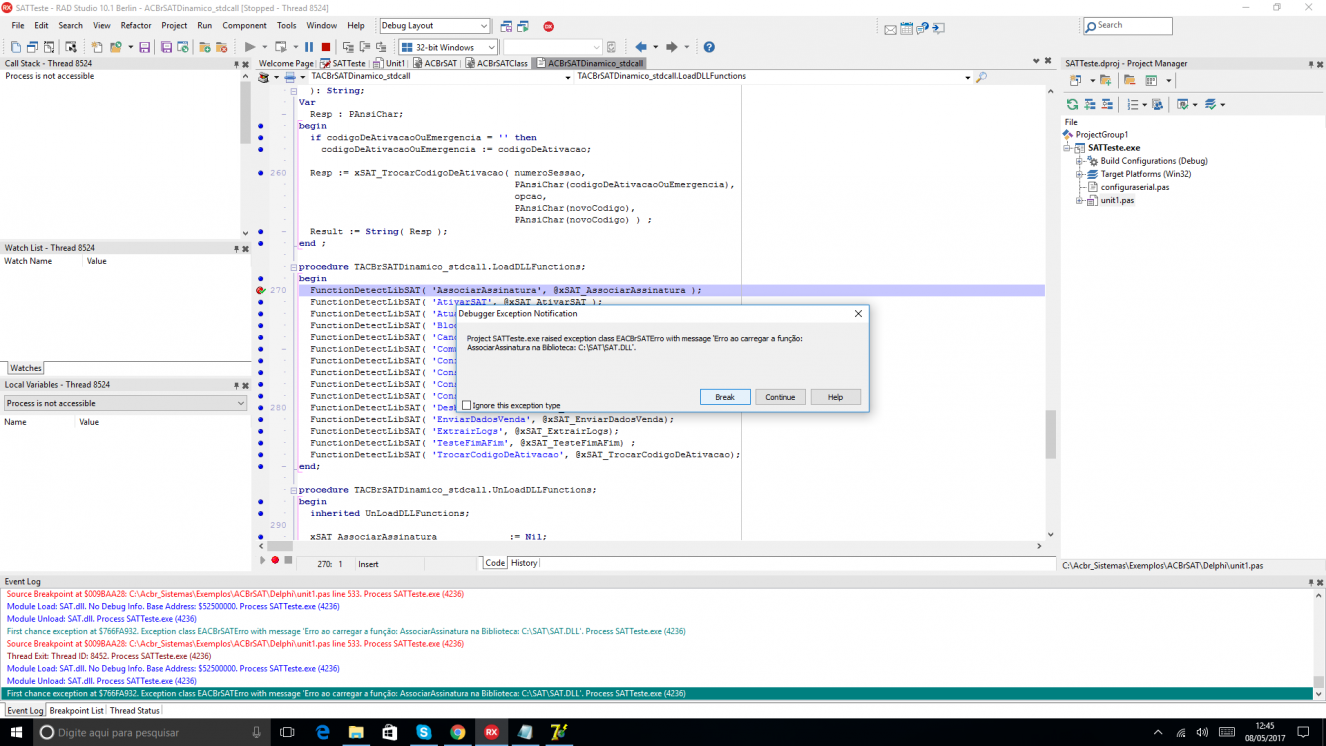1326x746 pixels.
Task: Pin the Project Manager panel
Action: [x=1310, y=64]
